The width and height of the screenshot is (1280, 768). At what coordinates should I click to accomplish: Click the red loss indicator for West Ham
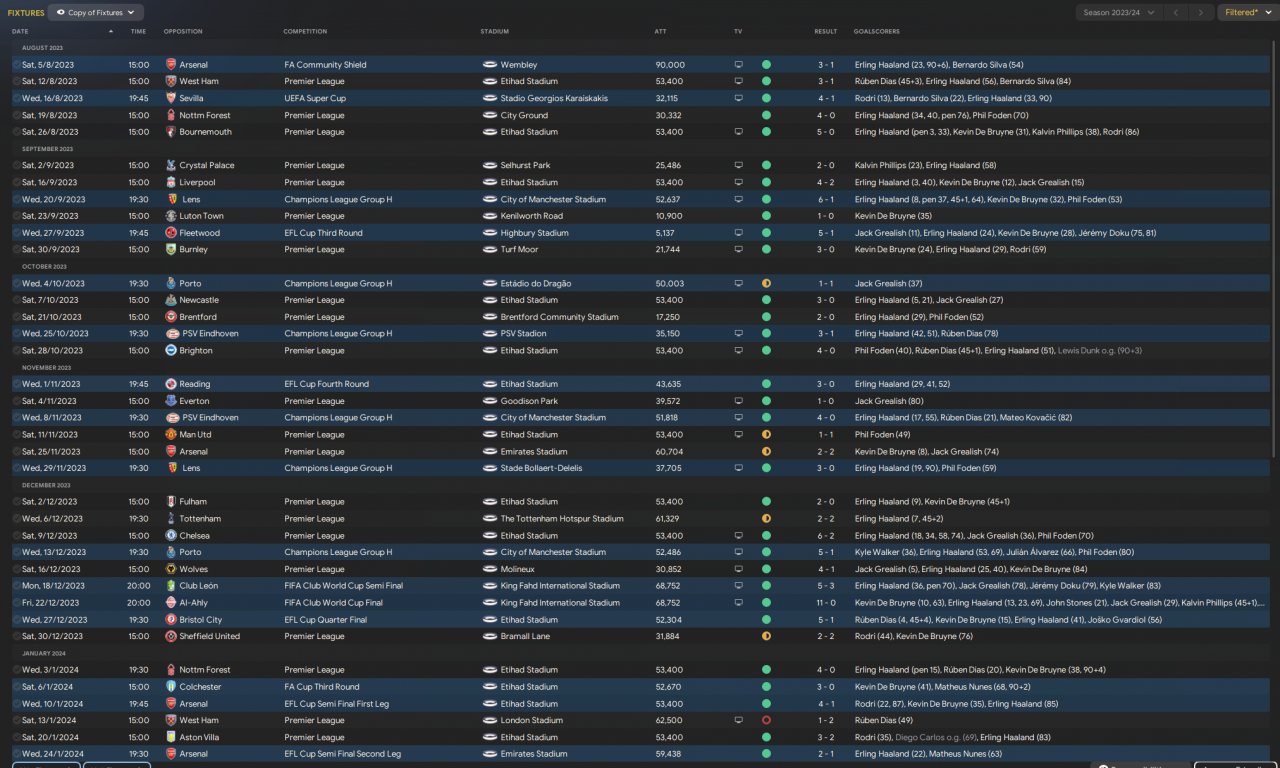tap(766, 720)
